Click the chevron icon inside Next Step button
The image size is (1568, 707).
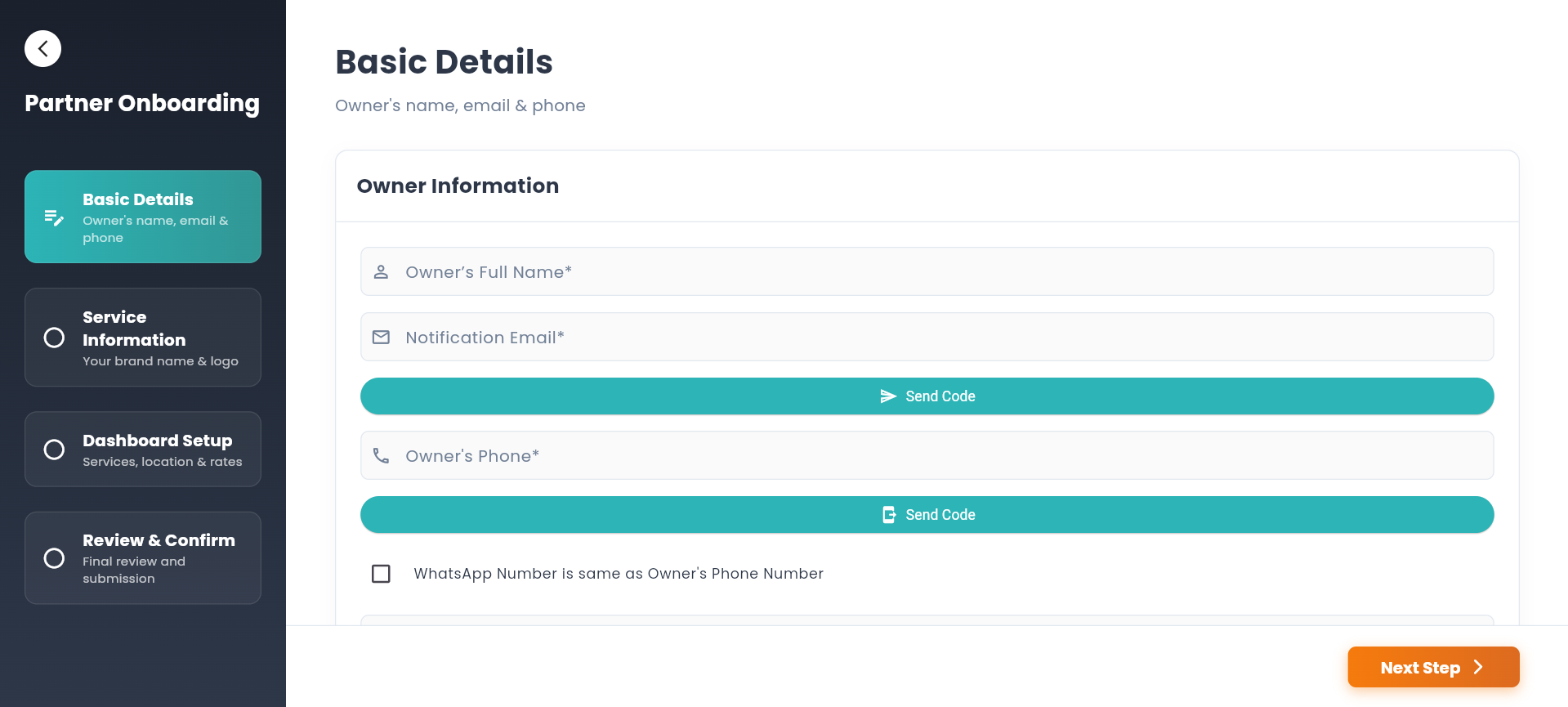[1479, 667]
